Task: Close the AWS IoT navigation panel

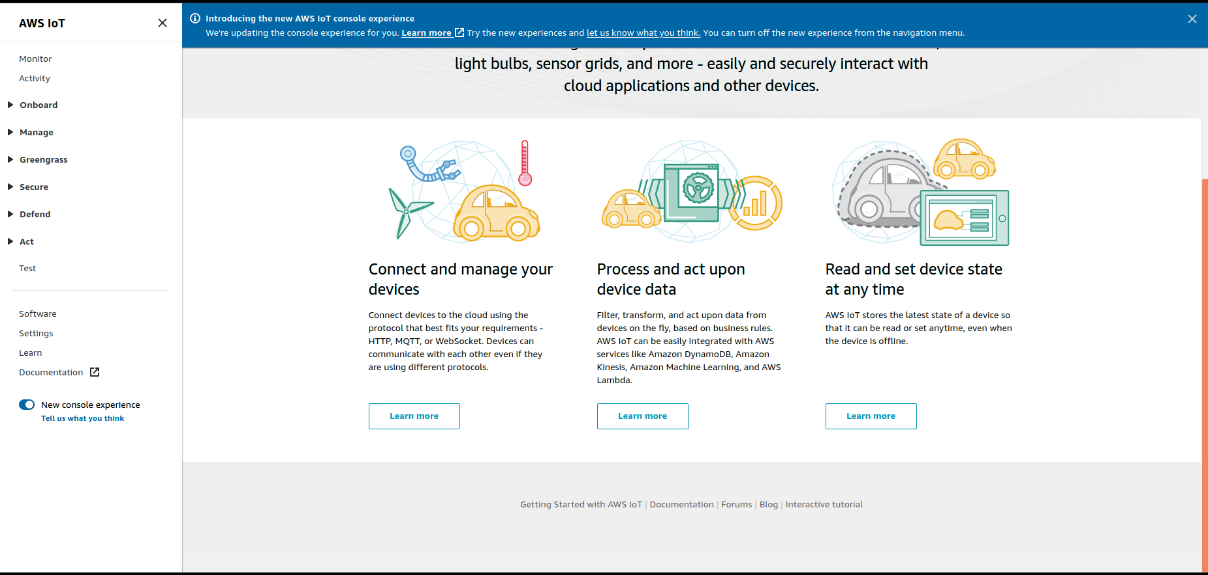Action: (162, 23)
